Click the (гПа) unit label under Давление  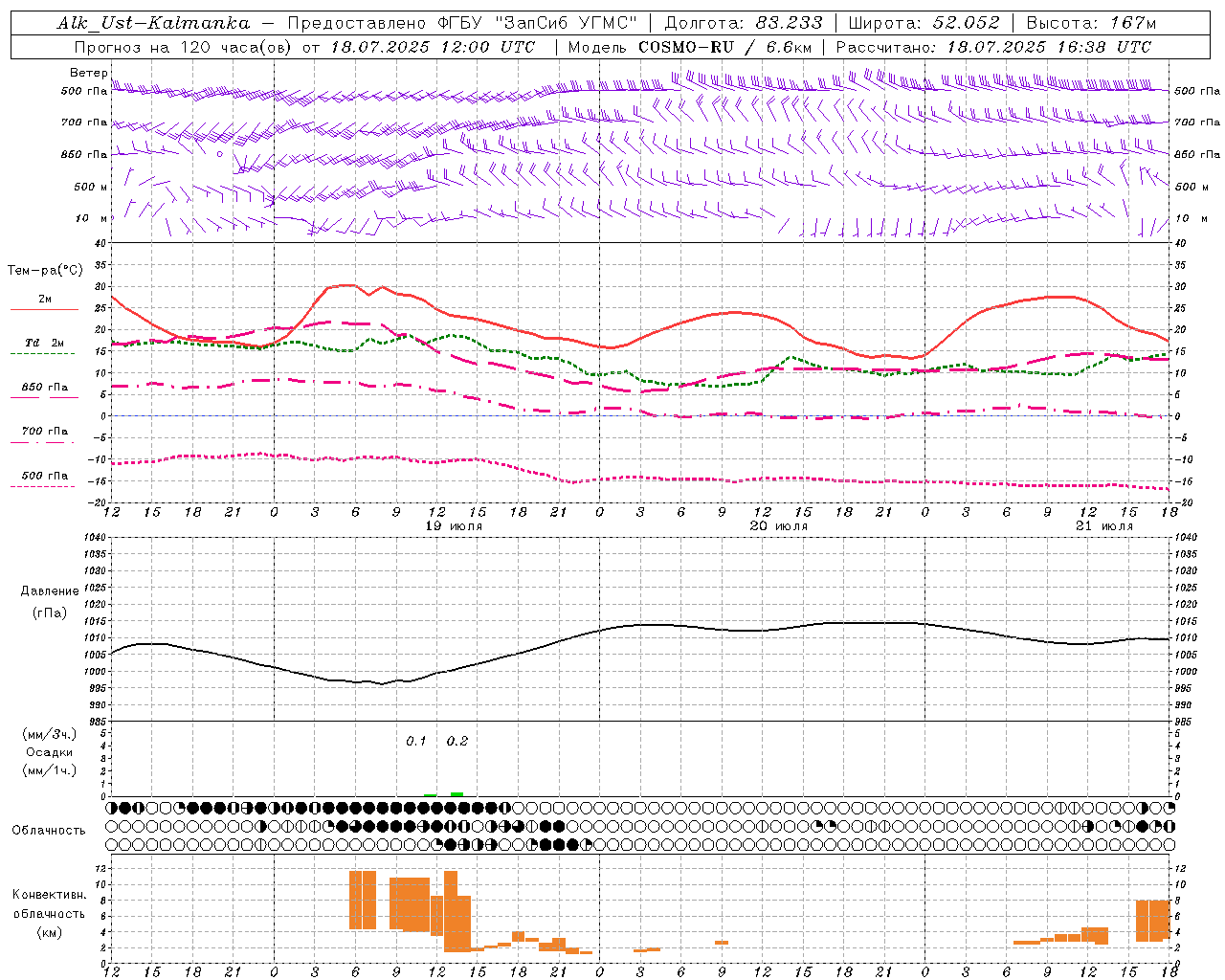pyautogui.click(x=50, y=612)
